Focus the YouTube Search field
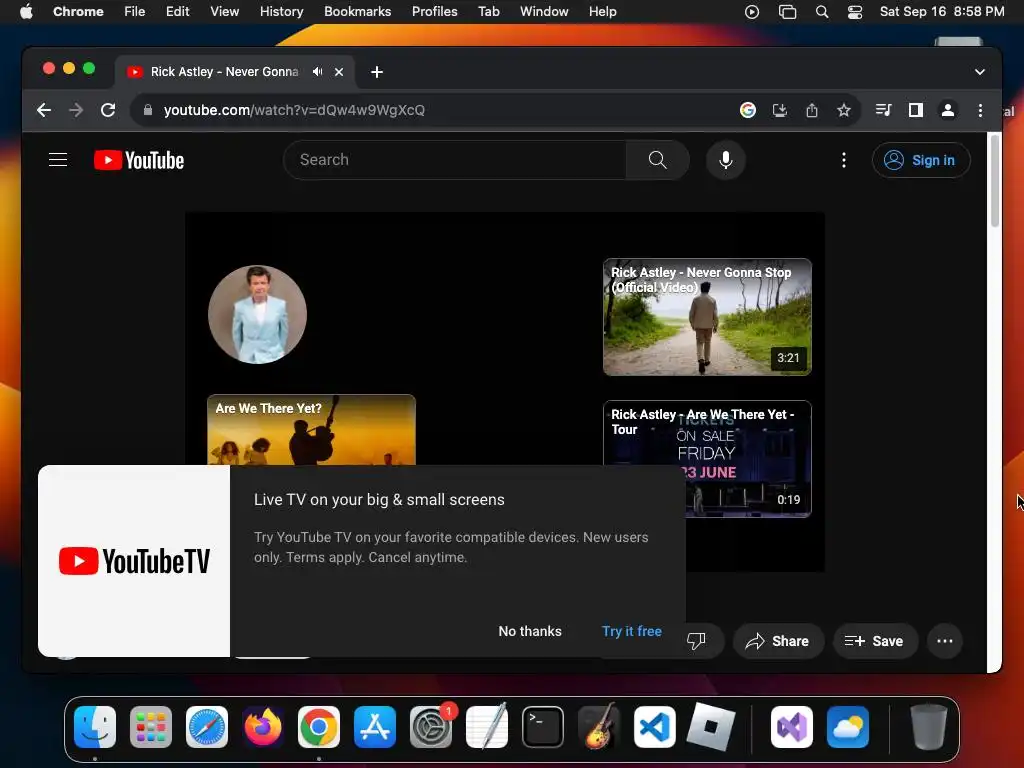This screenshot has height=768, width=1024. 455,160
